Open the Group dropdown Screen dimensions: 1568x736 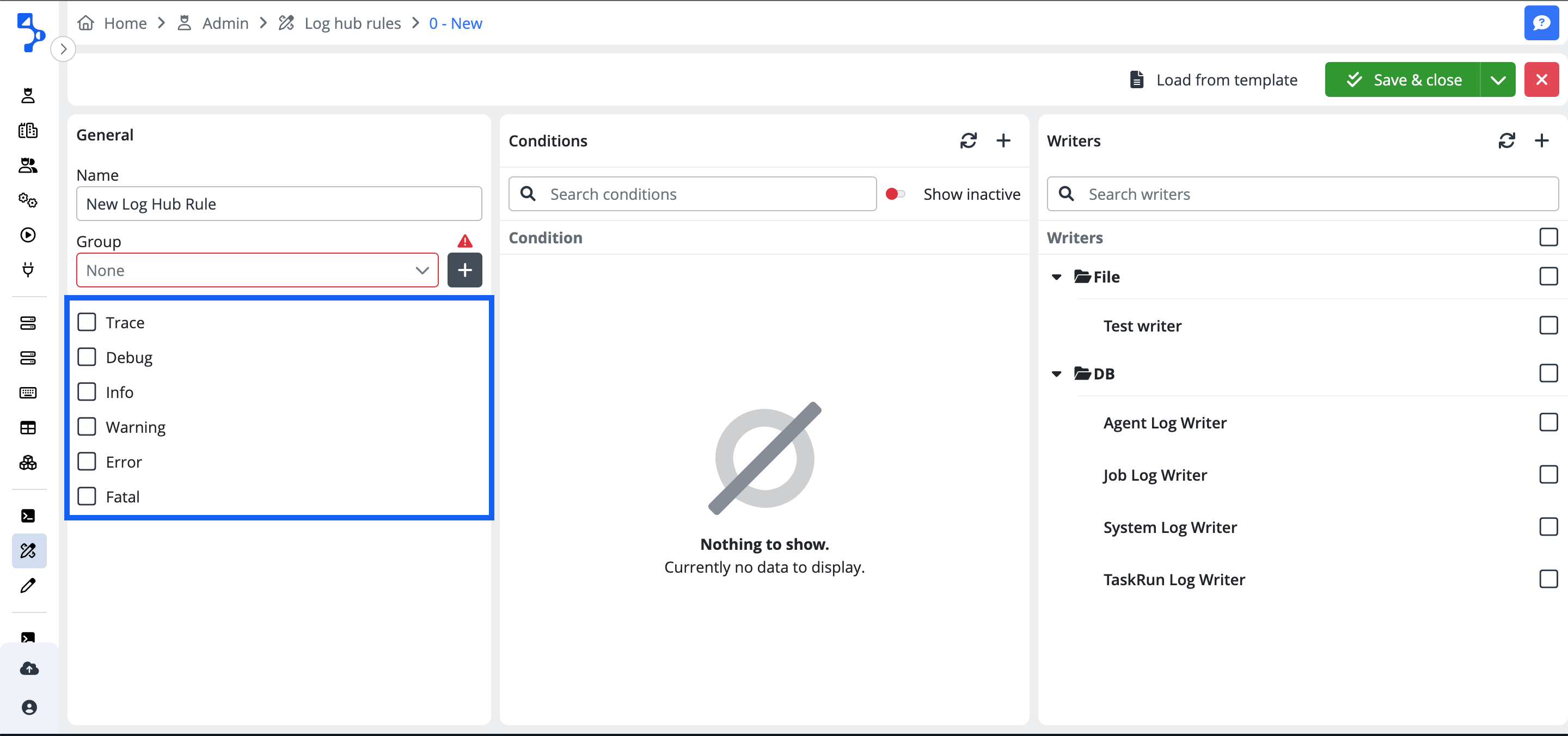tap(257, 271)
